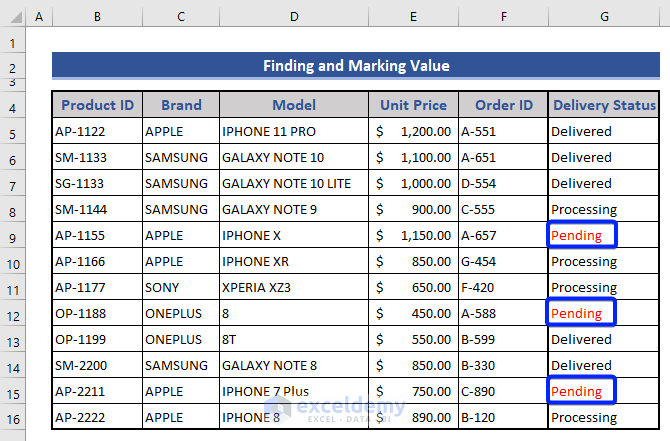Image resolution: width=670 pixels, height=441 pixels.
Task: Select Delivered status in AP-1122 row
Action: [x=604, y=131]
